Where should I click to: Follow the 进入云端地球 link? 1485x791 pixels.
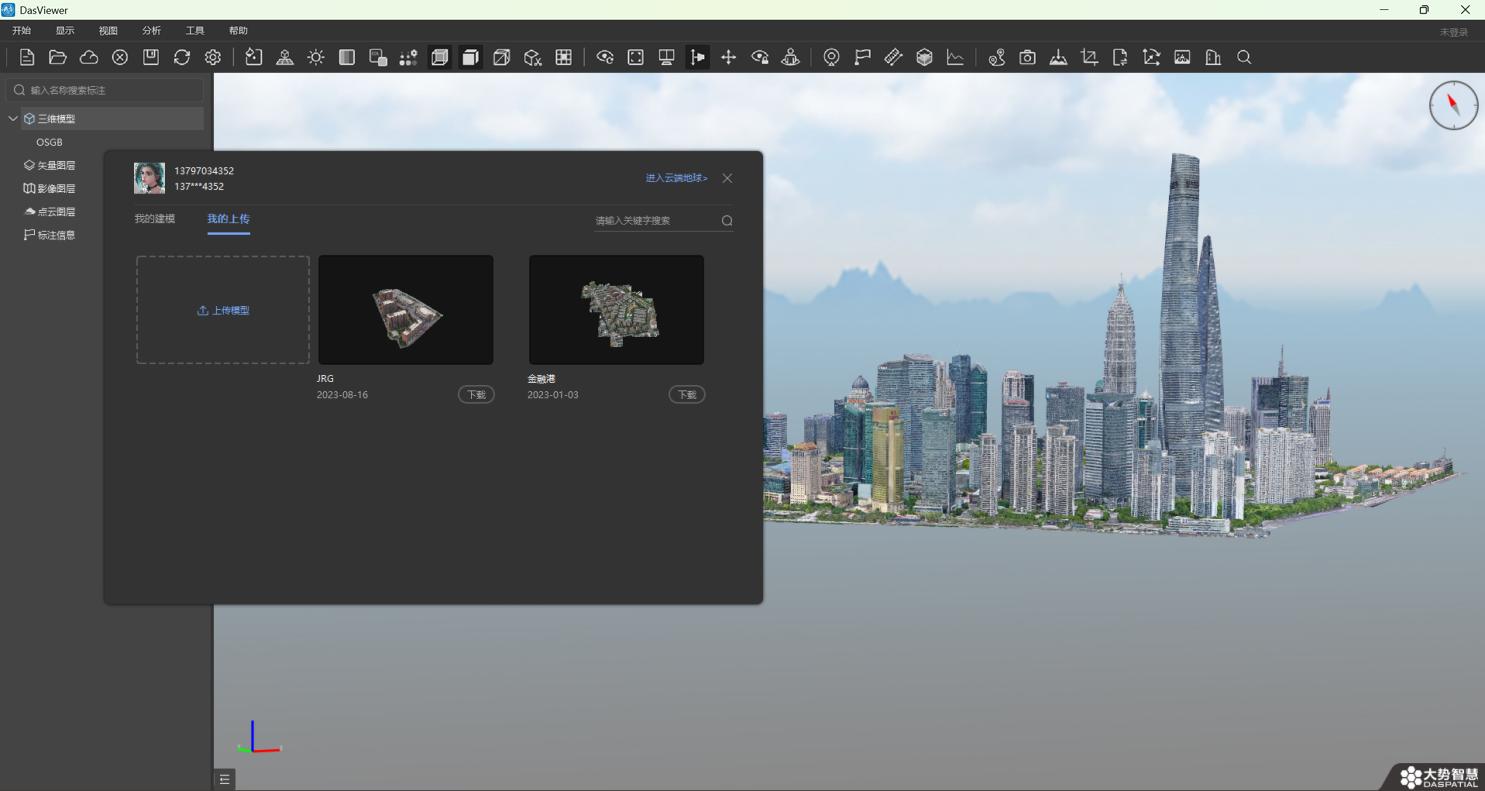pyautogui.click(x=677, y=178)
